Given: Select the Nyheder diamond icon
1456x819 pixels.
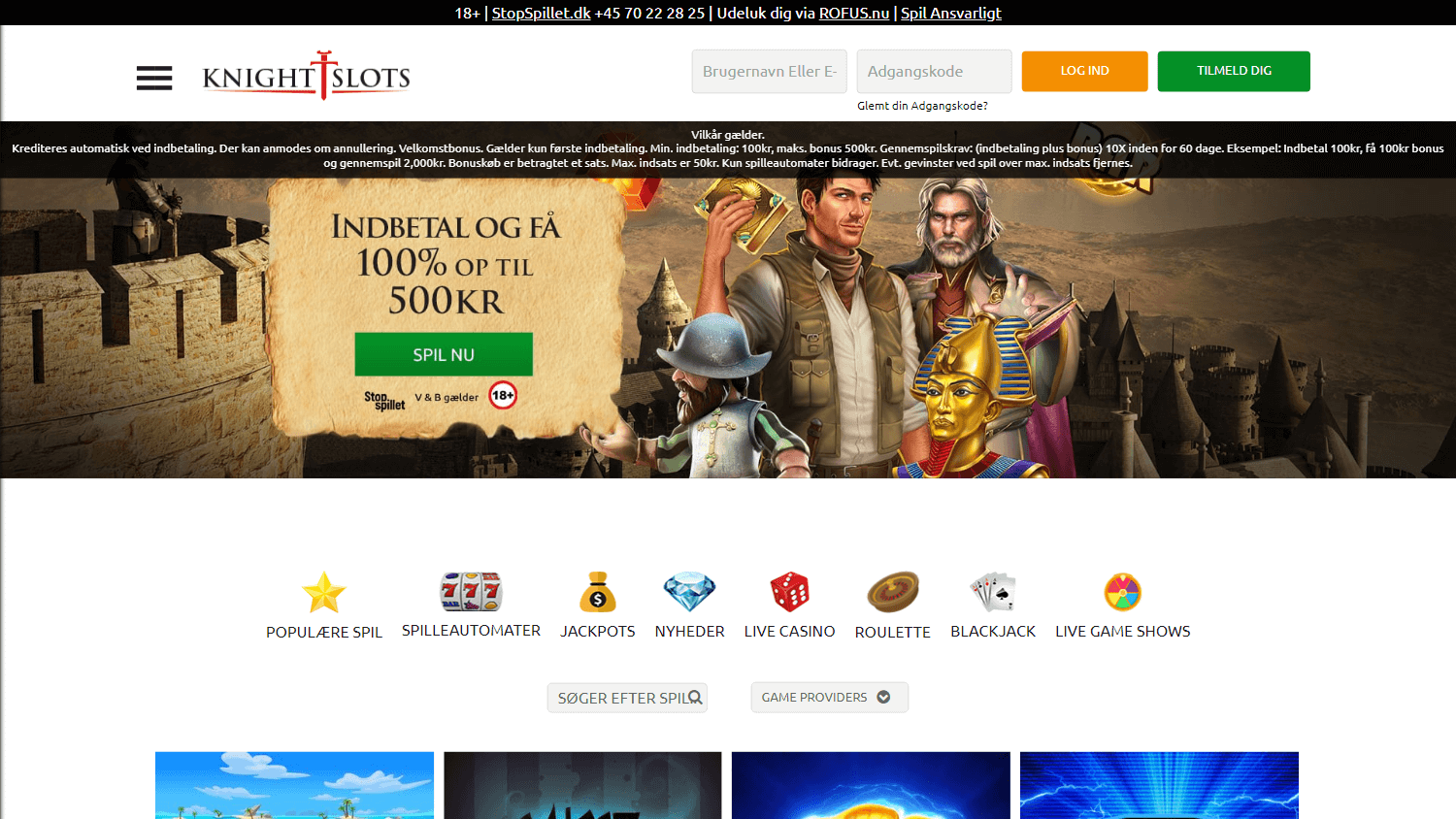Looking at the screenshot, I should click(x=689, y=592).
